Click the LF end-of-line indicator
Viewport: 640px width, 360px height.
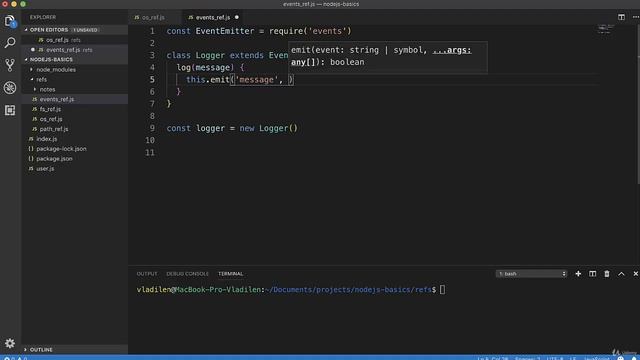(x=573, y=358)
